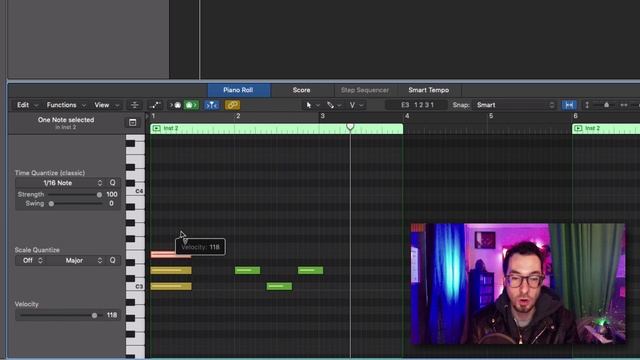
Task: Open the View menu
Action: [107, 105]
